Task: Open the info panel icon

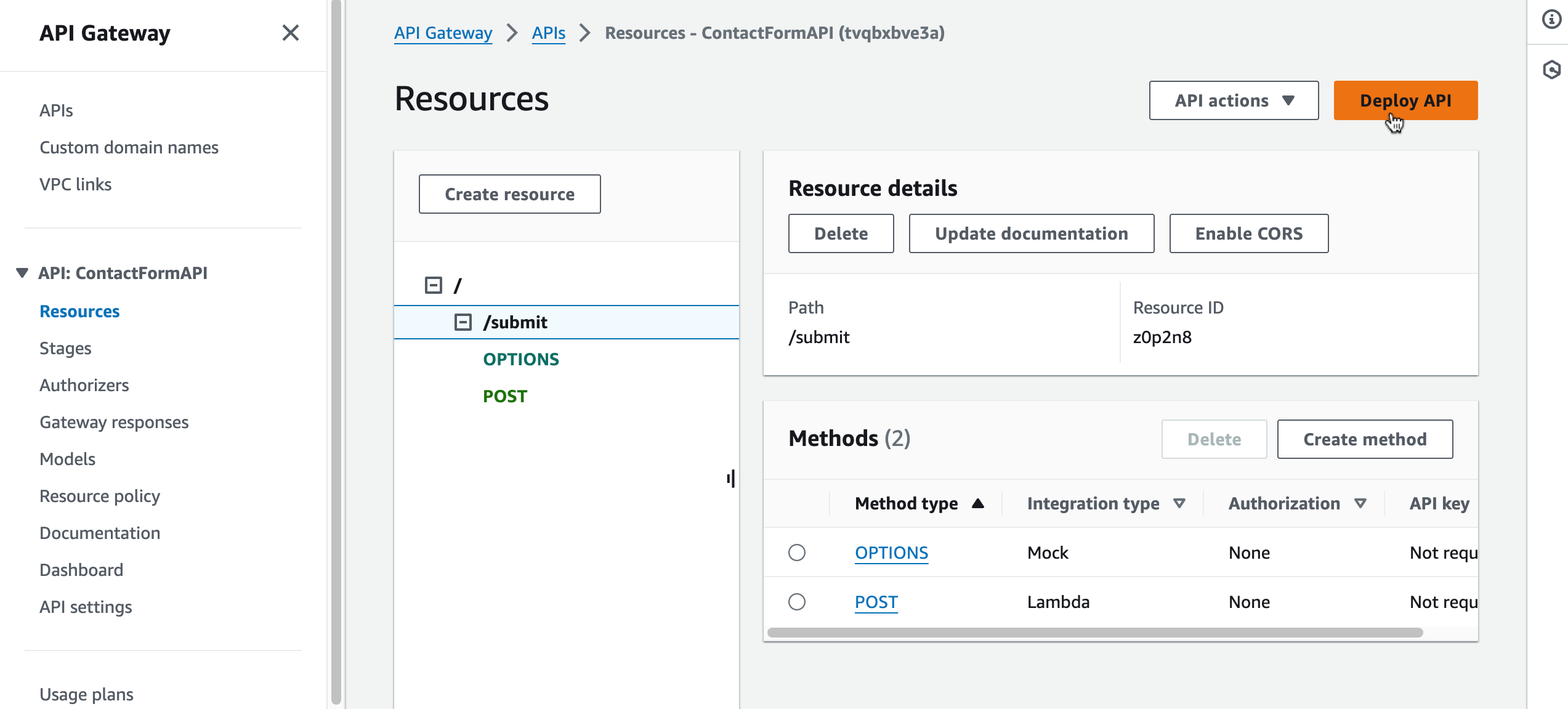Action: (x=1551, y=20)
